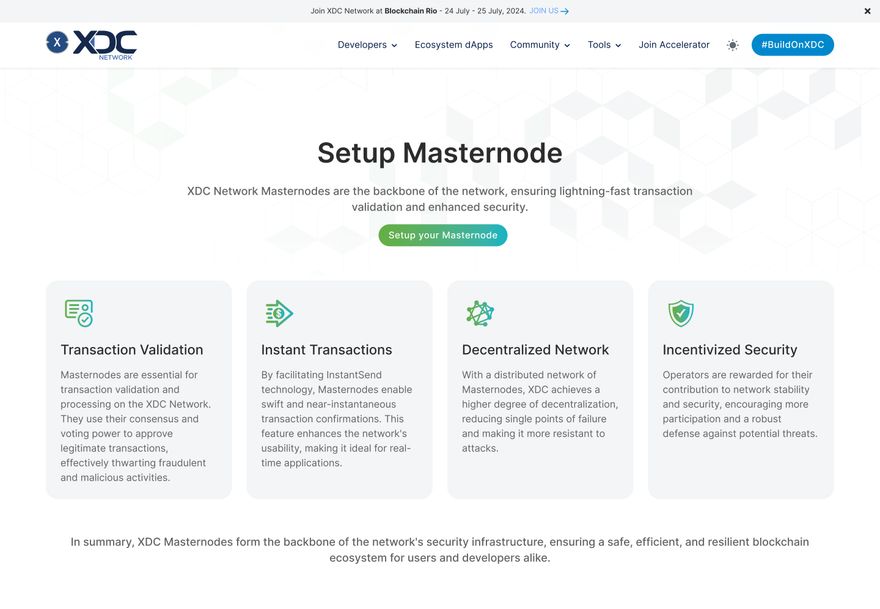Image resolution: width=880 pixels, height=609 pixels.
Task: Expand the Community dropdown menu
Action: click(x=539, y=45)
